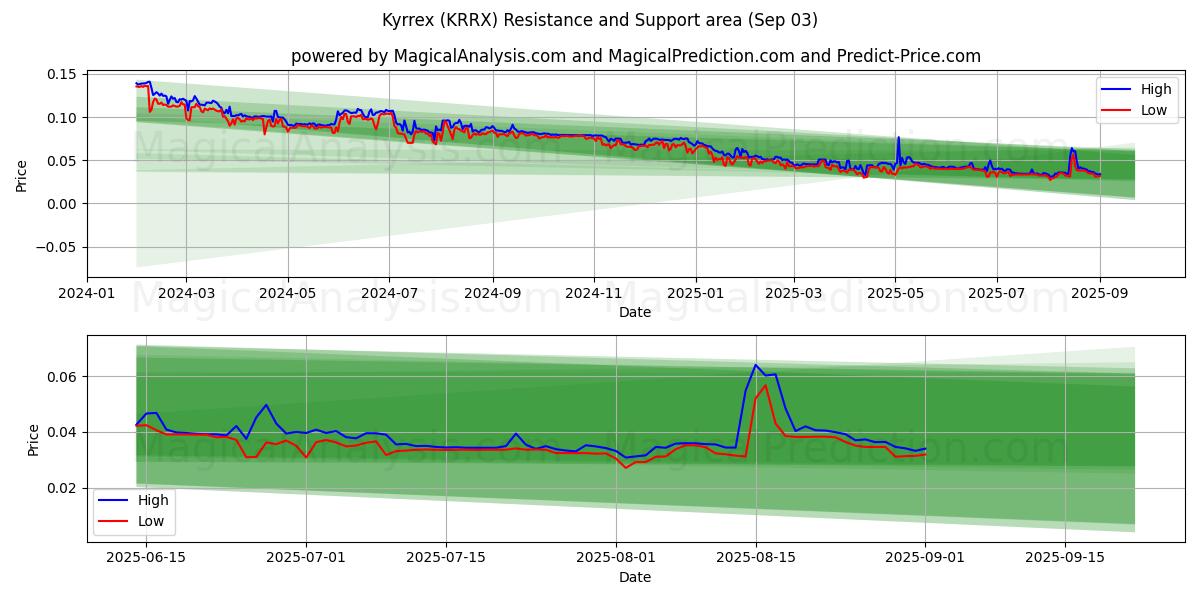Click the top chart 'Price' y-axis label

22,174
